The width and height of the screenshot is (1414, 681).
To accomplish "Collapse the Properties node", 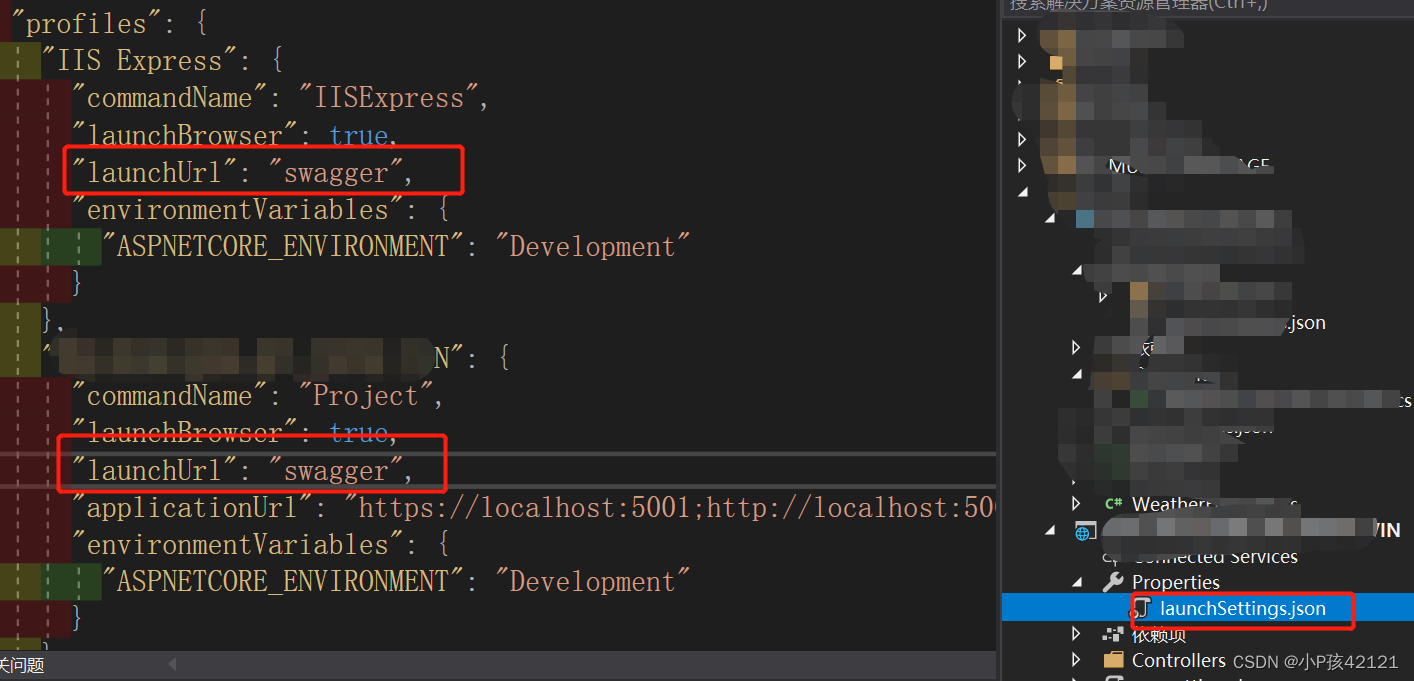I will (x=1075, y=581).
